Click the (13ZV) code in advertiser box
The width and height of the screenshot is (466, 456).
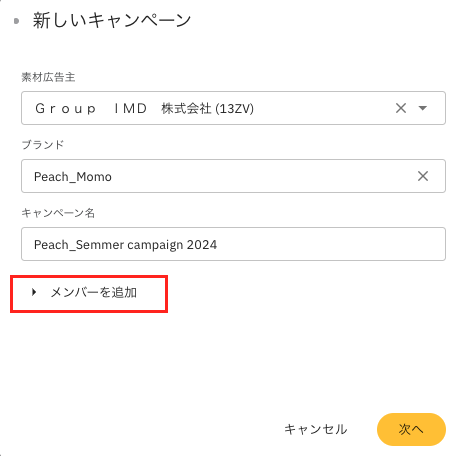tap(234, 109)
